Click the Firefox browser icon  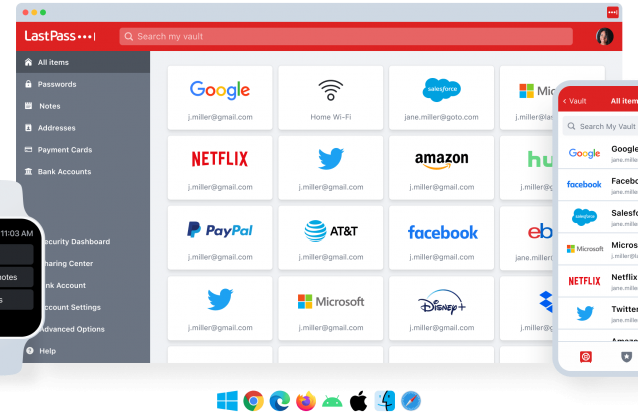tap(306, 401)
